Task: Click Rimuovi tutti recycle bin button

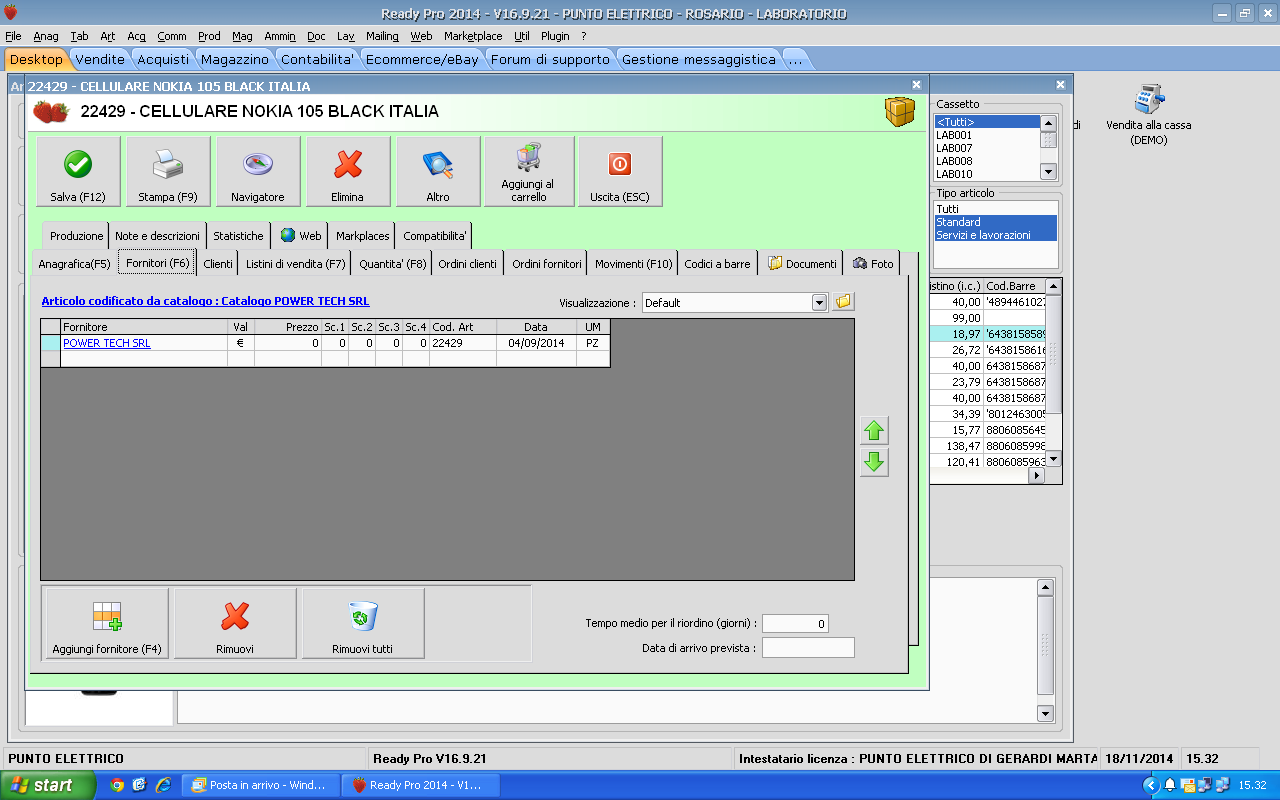Action: (x=363, y=623)
